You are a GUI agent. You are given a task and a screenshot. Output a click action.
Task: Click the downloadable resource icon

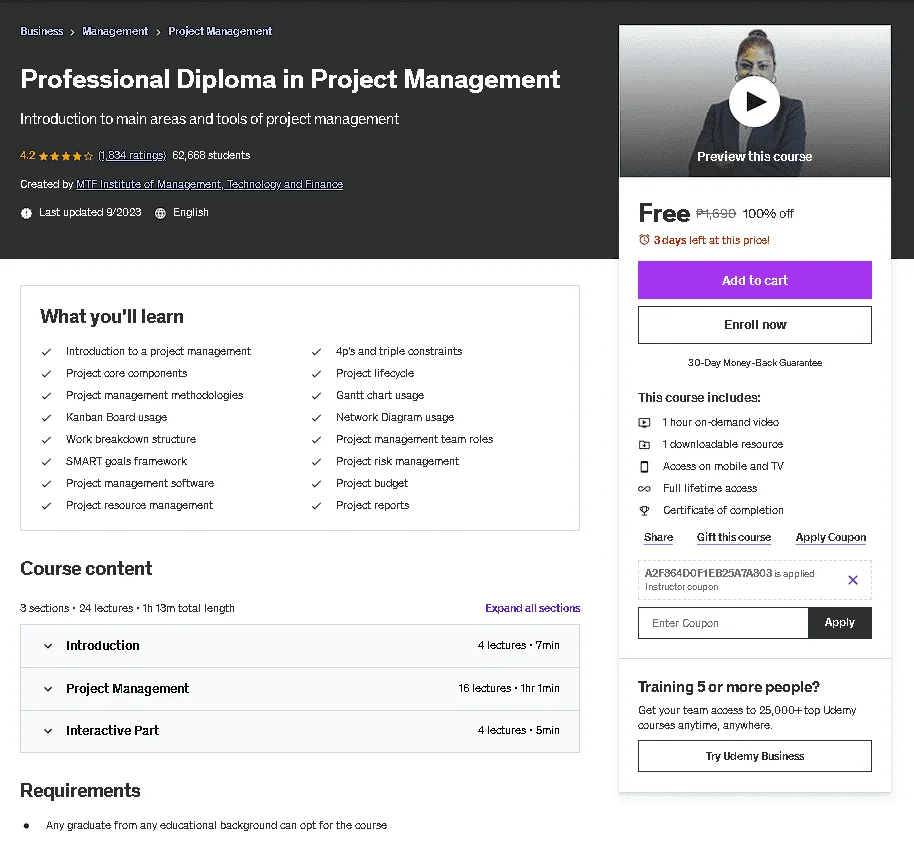[644, 444]
